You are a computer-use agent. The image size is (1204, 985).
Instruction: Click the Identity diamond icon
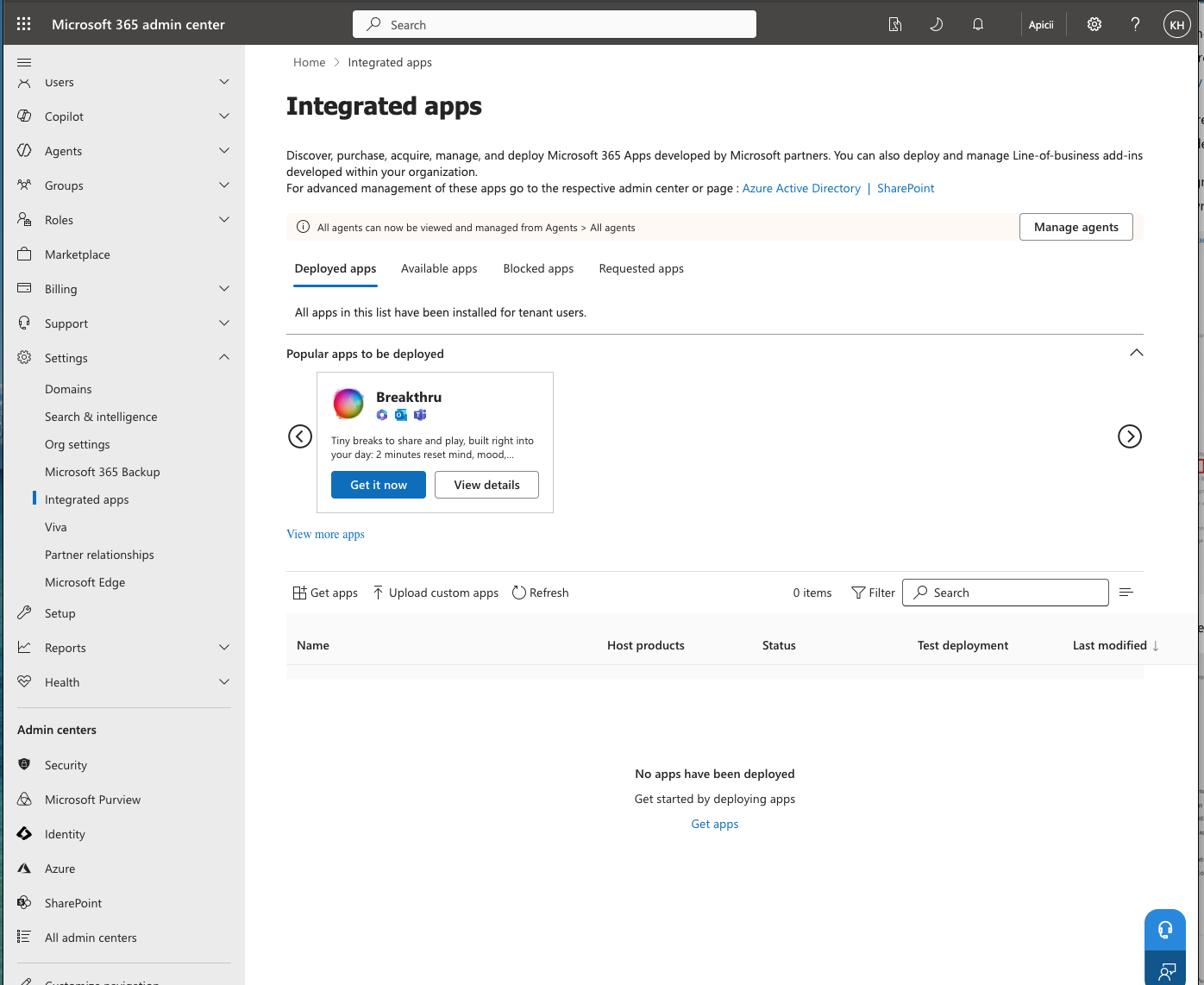point(24,833)
